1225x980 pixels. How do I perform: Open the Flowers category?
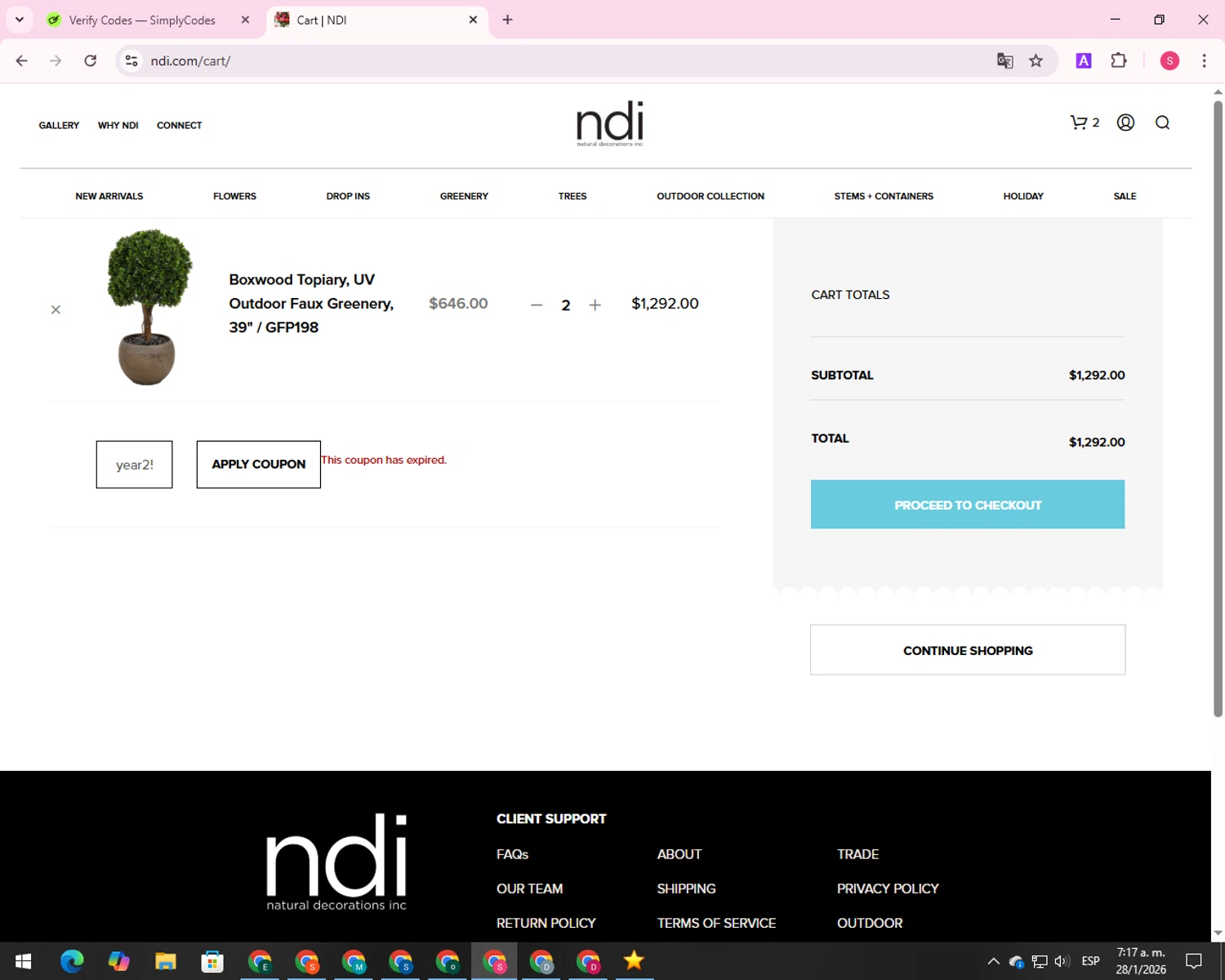click(x=234, y=196)
